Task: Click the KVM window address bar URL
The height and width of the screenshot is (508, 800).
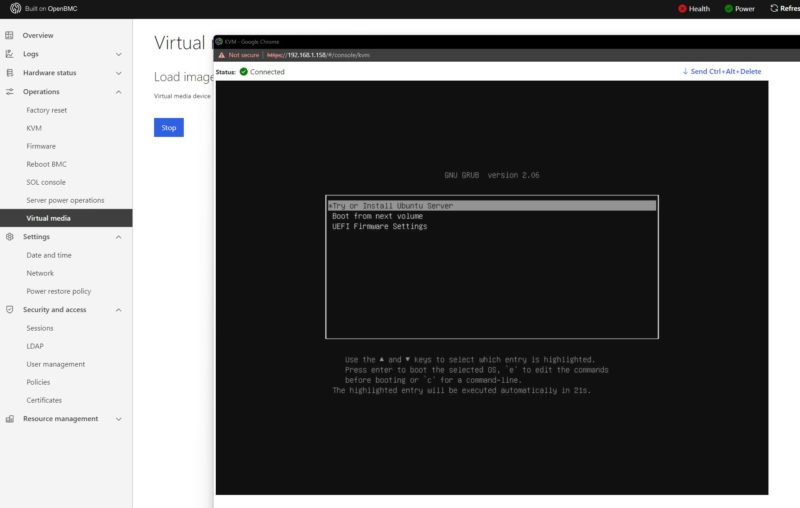Action: (318, 55)
